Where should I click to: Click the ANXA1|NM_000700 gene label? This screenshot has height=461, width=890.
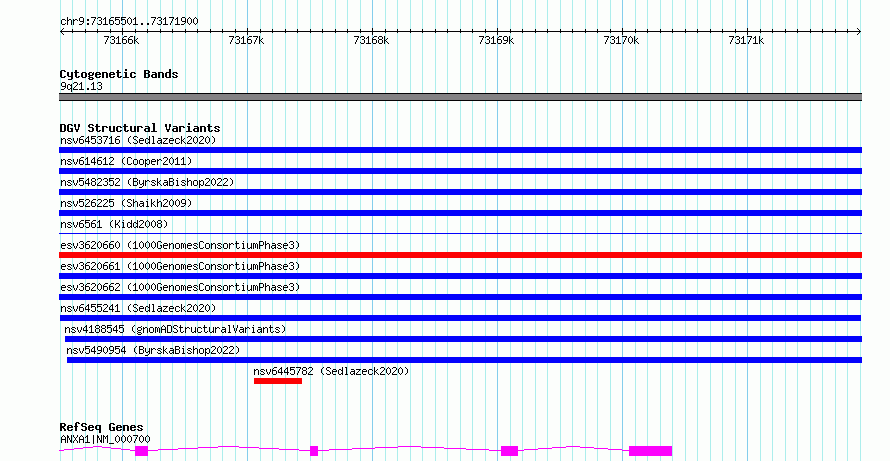coord(105,439)
